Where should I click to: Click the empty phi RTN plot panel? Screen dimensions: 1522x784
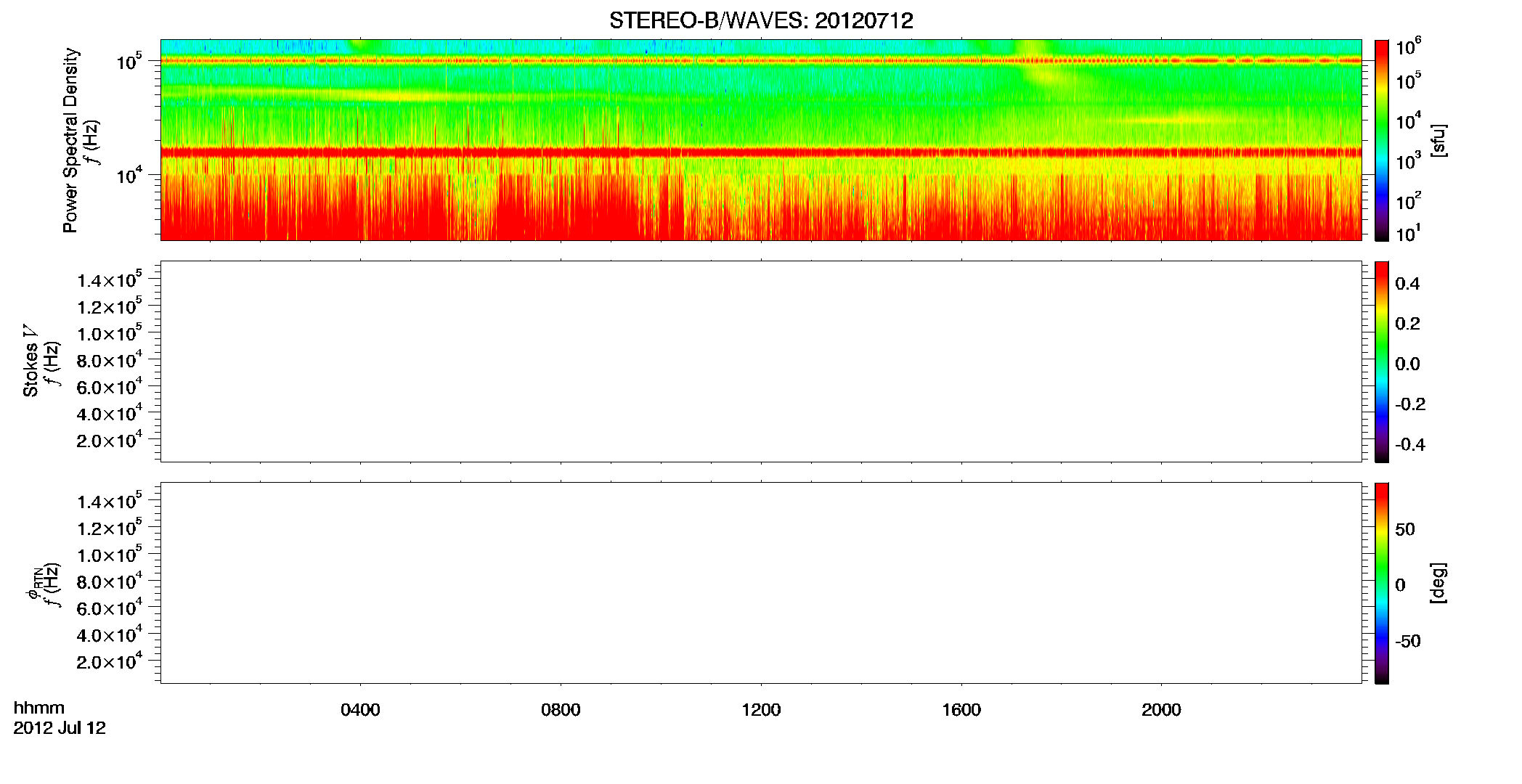[x=761, y=583]
